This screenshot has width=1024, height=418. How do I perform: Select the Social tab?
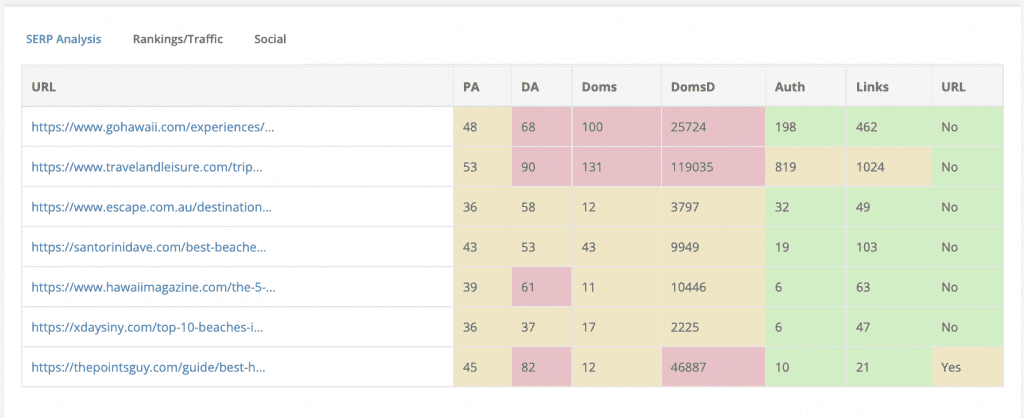tap(270, 39)
